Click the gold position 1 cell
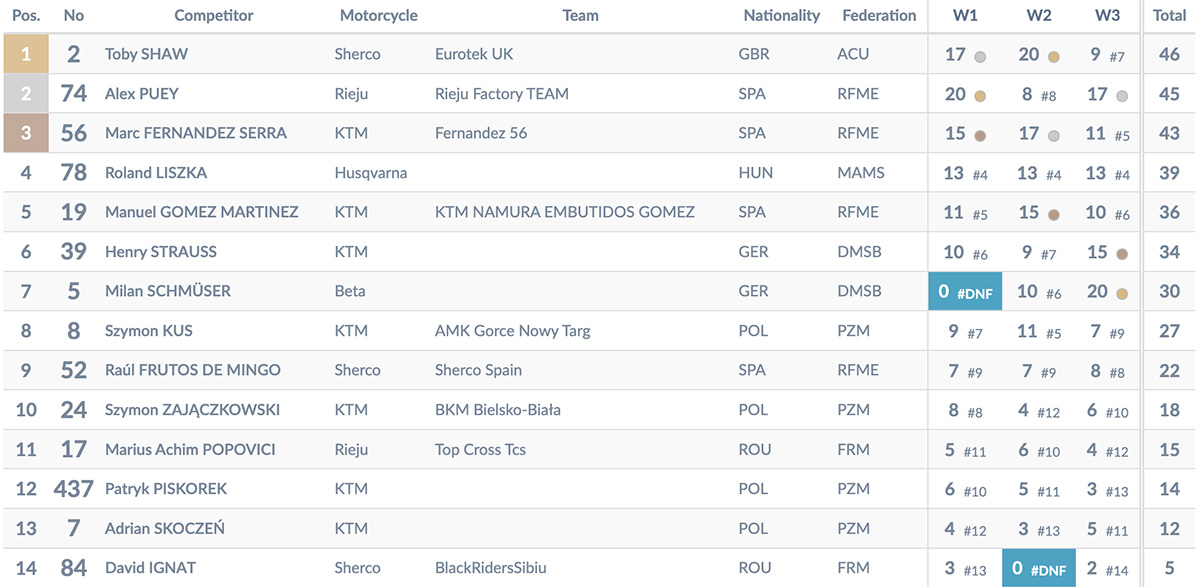Screen dimensions: 1200x588 (x=26, y=54)
